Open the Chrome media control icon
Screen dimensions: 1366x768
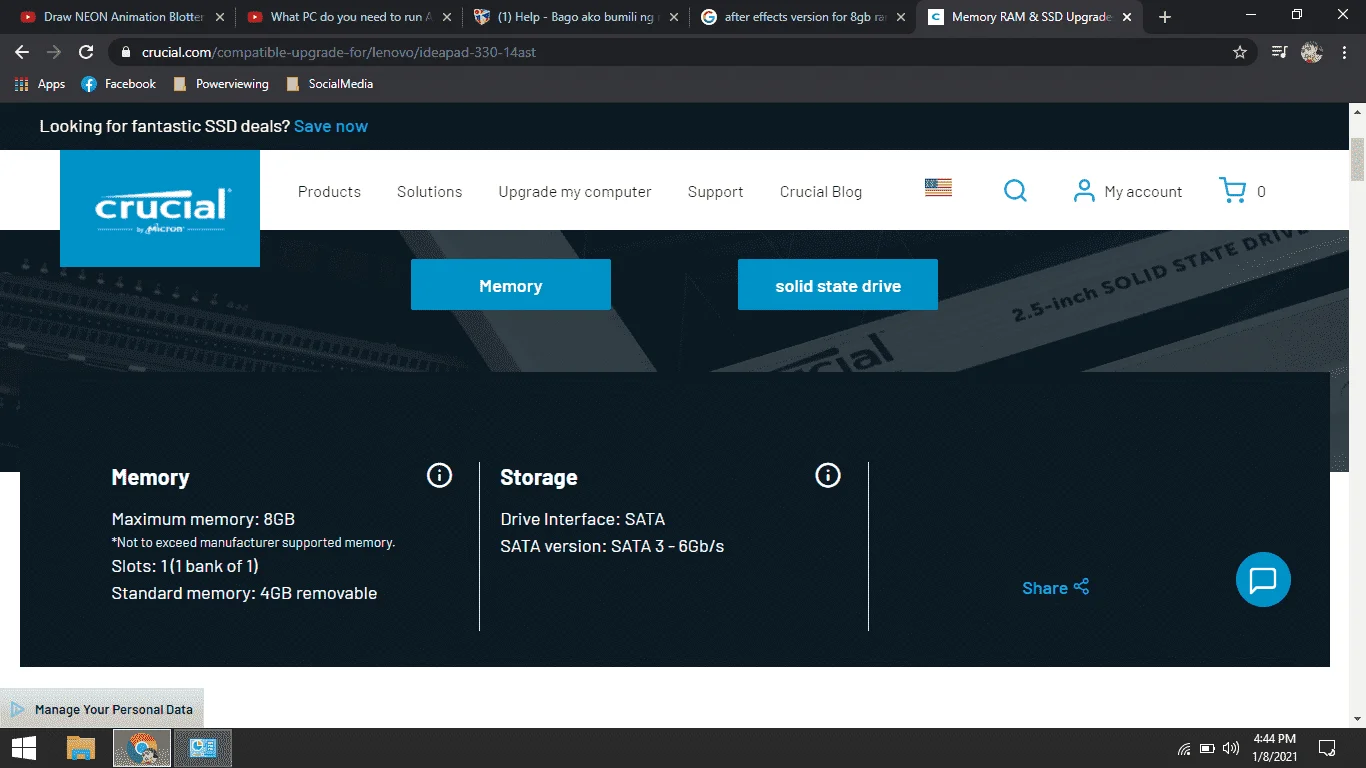tap(1279, 52)
